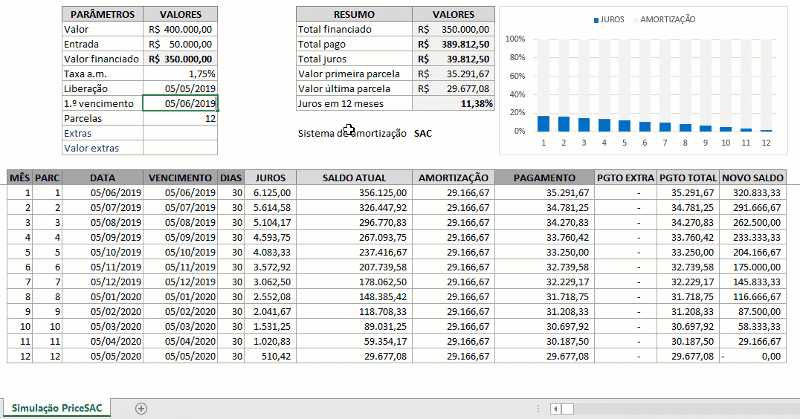Open the Simulação PriceSAC sheet tab
800x419 pixels.
click(x=58, y=408)
